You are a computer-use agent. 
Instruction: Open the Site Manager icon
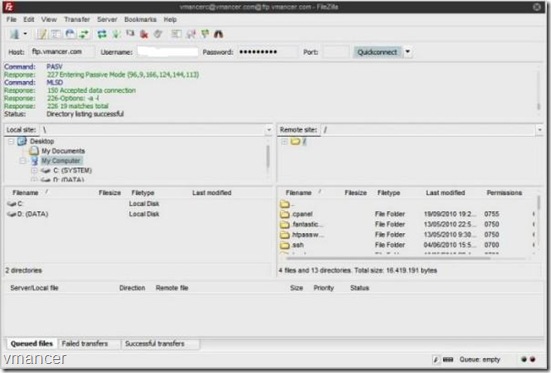pos(14,34)
